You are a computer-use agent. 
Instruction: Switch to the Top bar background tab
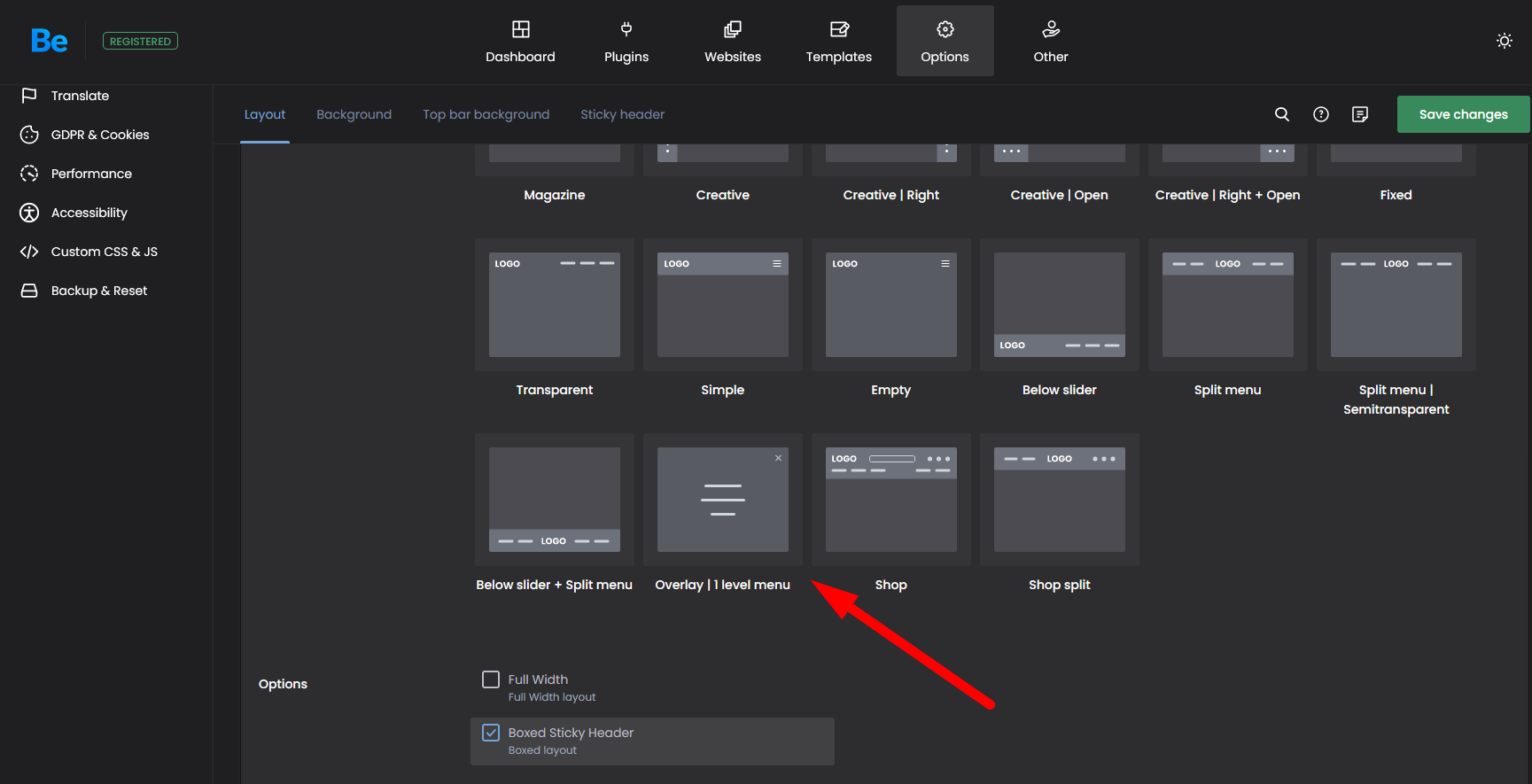tap(486, 114)
